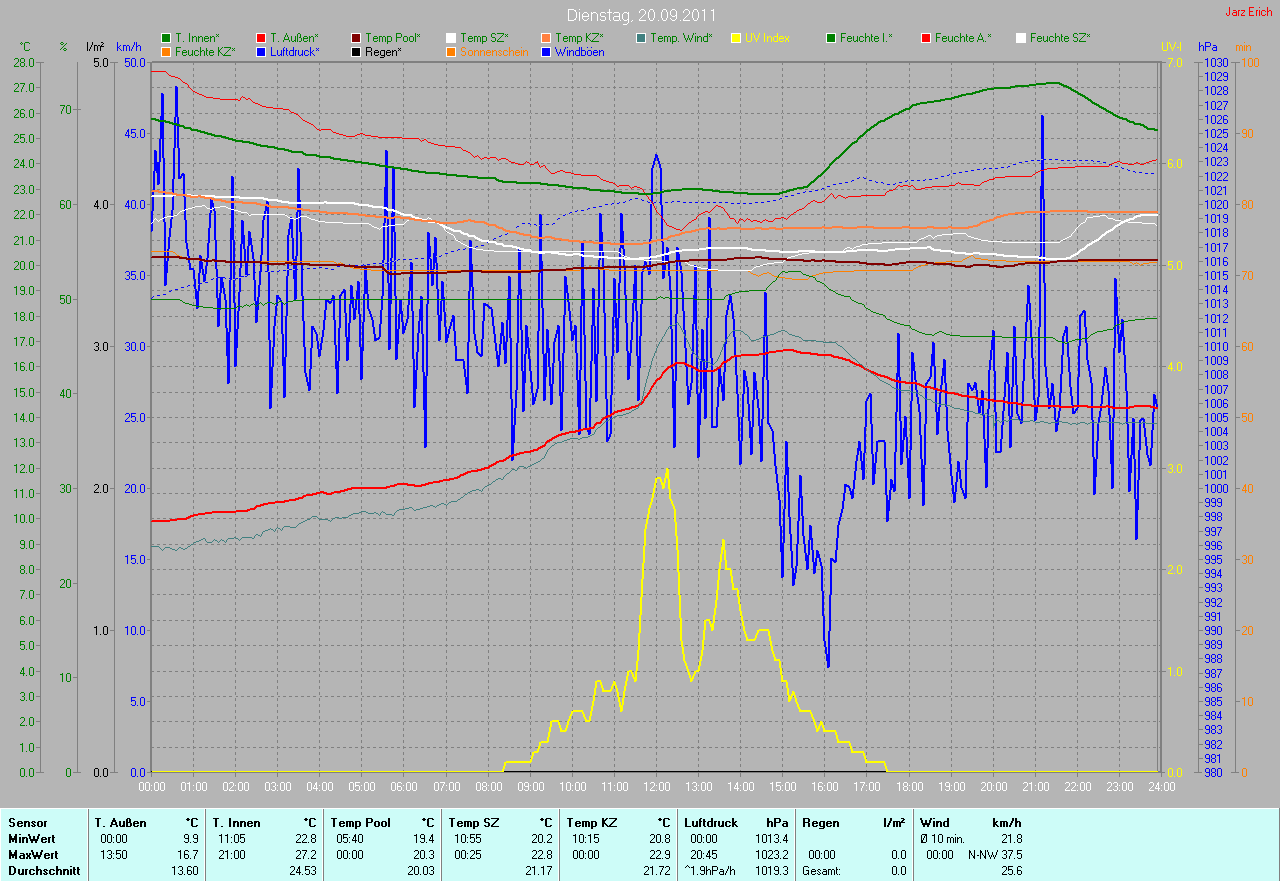Select the Feuchte A. legend label

click(962, 38)
